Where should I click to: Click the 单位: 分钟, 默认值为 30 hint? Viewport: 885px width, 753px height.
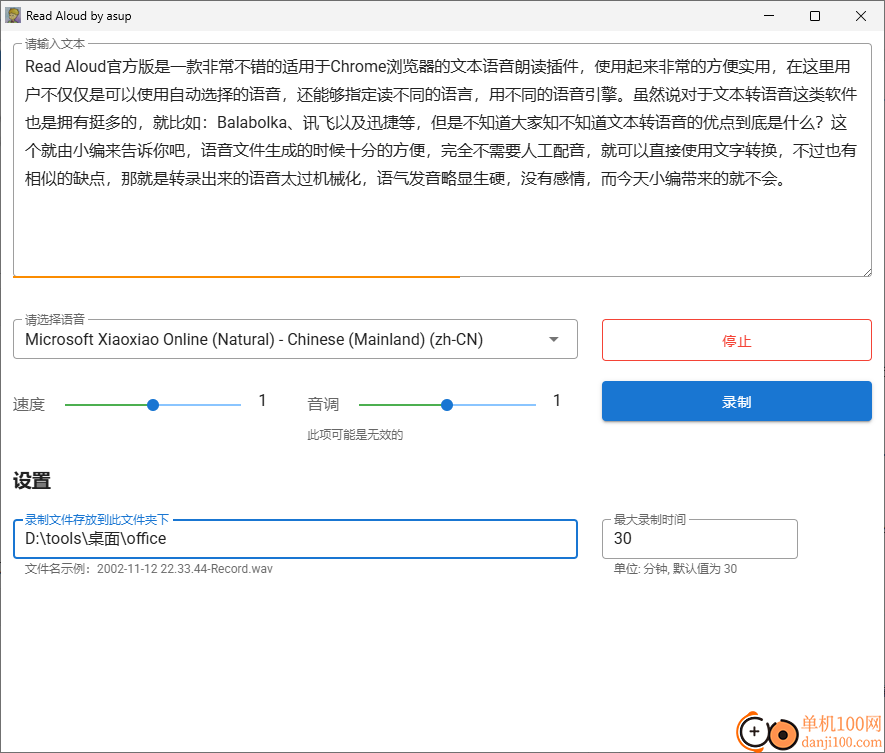(x=675, y=569)
